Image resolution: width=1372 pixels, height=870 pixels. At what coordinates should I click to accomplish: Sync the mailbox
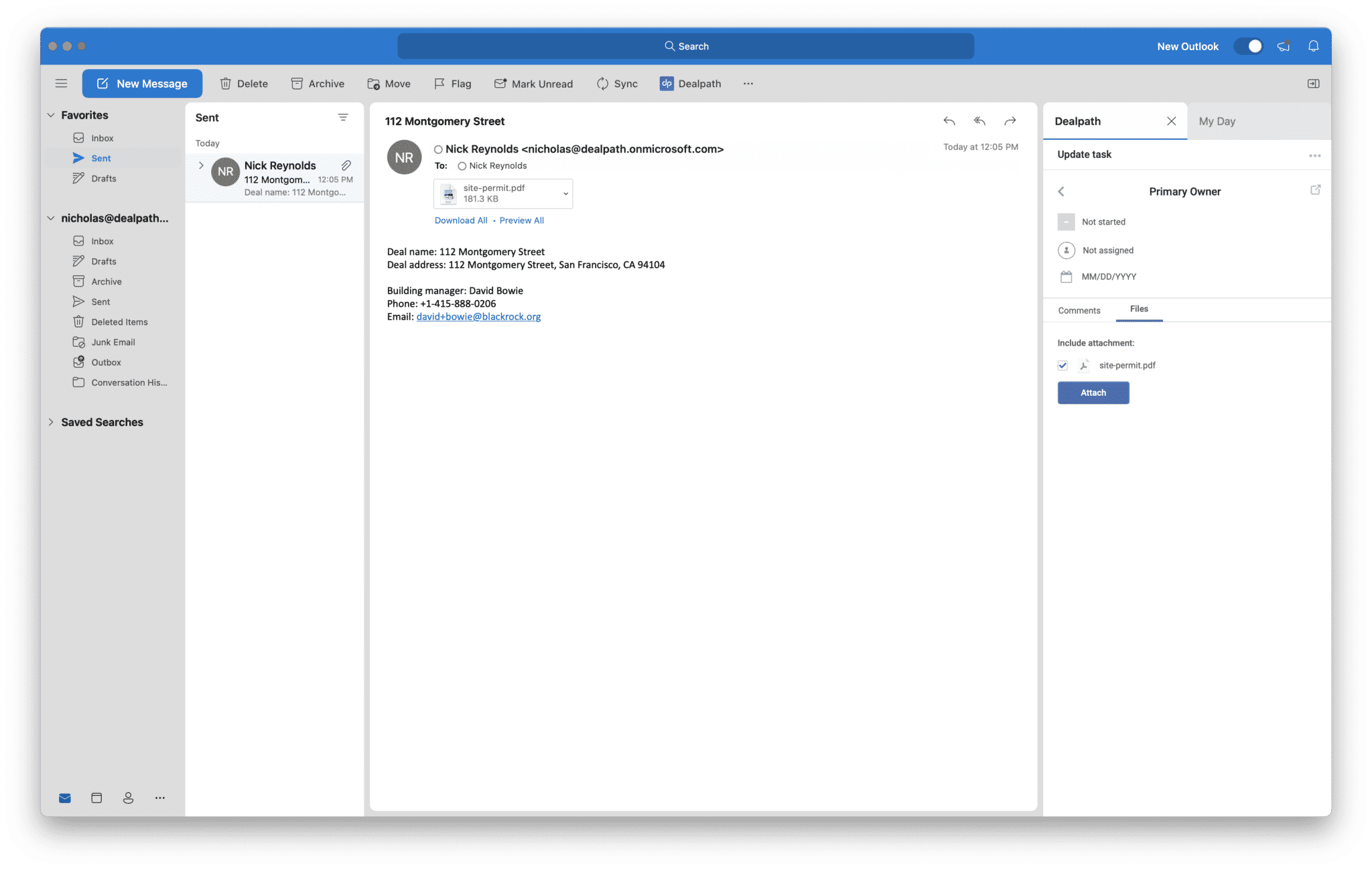(x=616, y=83)
